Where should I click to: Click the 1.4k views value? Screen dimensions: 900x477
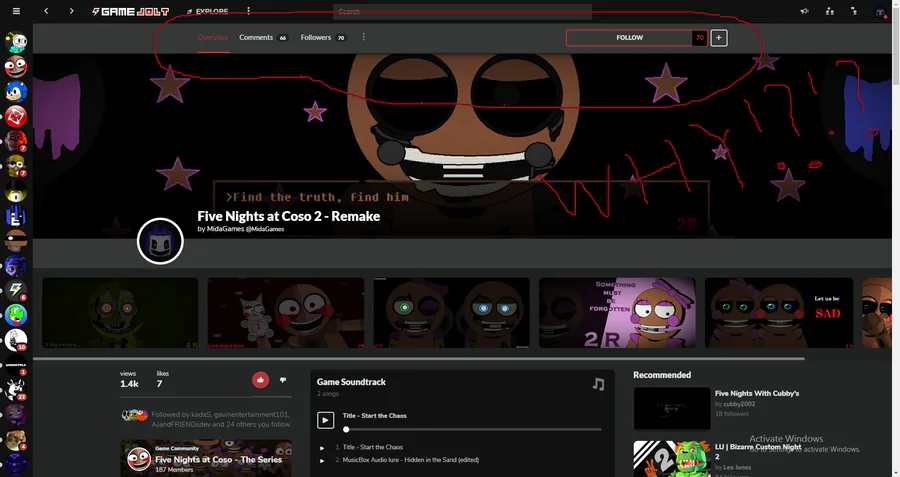tap(129, 384)
